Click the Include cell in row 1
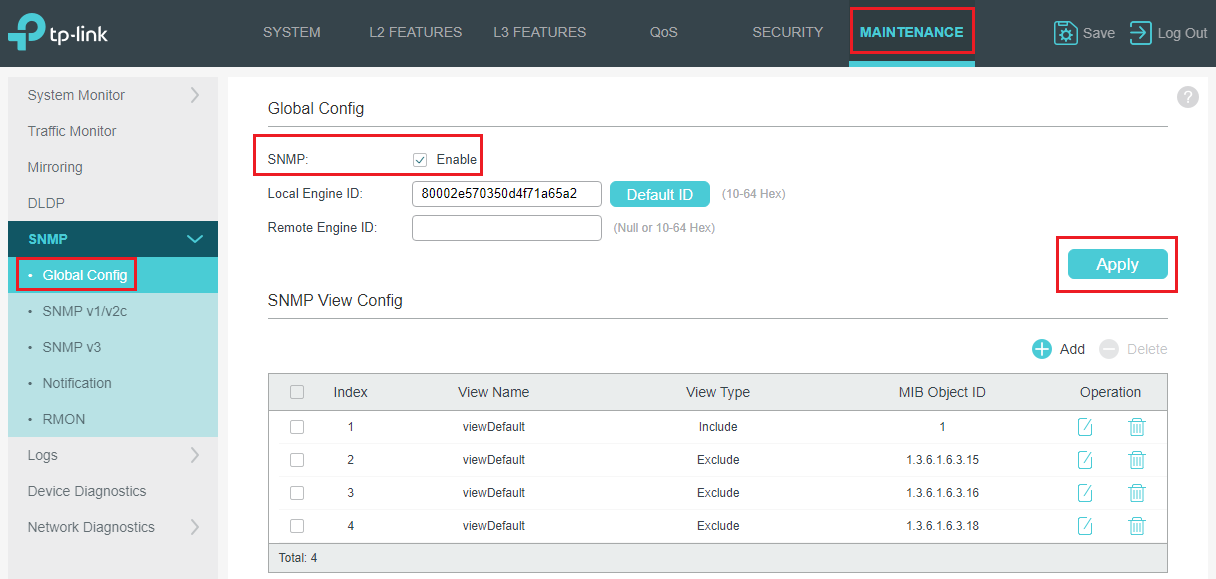This screenshot has height=579, width=1216. tap(718, 427)
